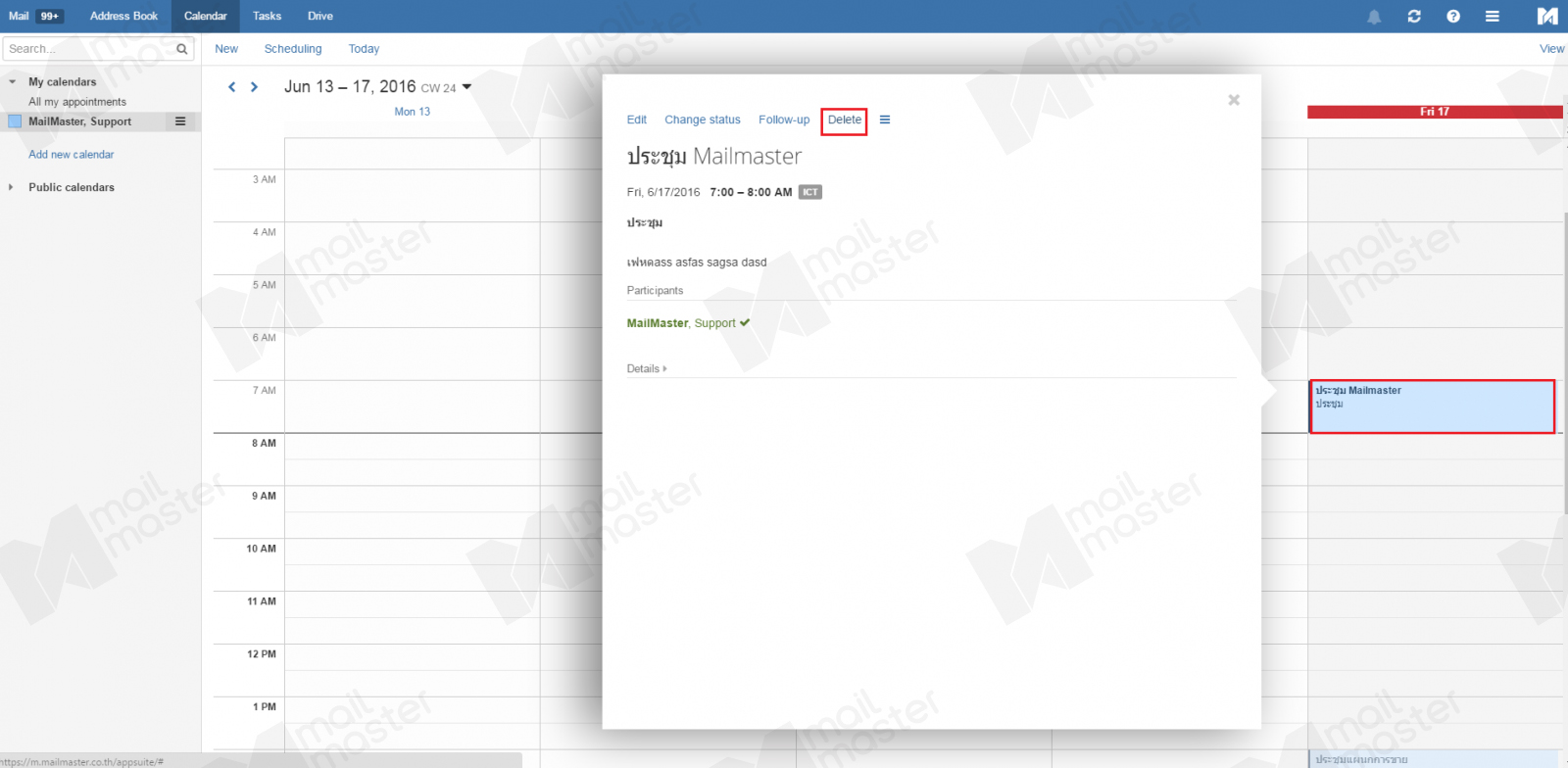Click the appointment at bottom of Friday column
Screen dimensions: 1568x768
click(1433, 759)
